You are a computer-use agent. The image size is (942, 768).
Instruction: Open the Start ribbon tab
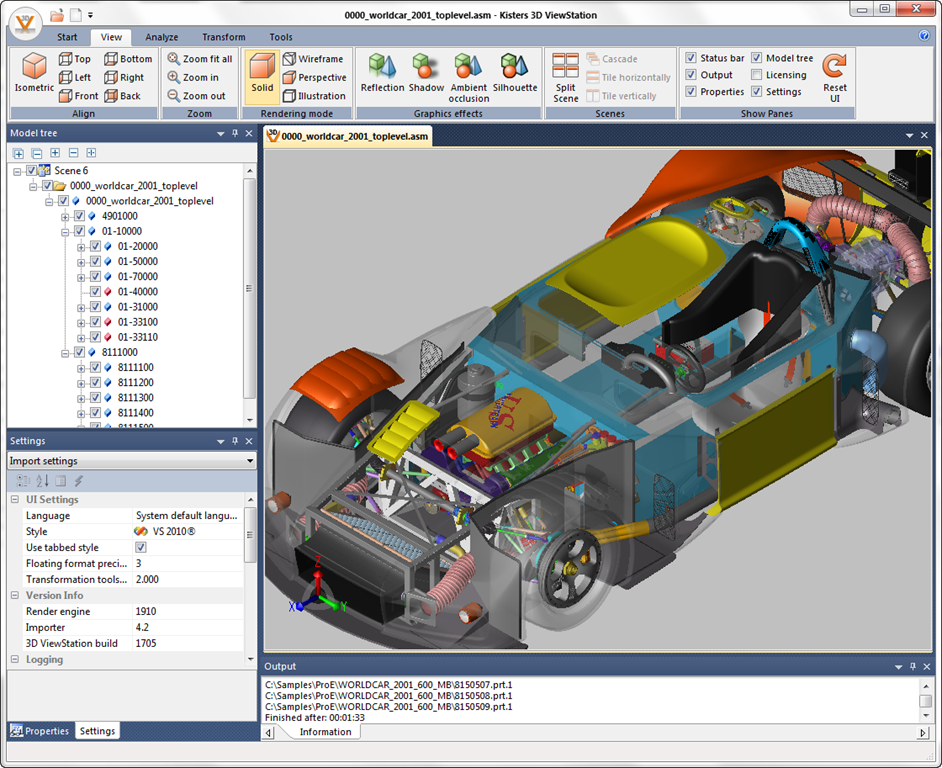tap(67, 37)
